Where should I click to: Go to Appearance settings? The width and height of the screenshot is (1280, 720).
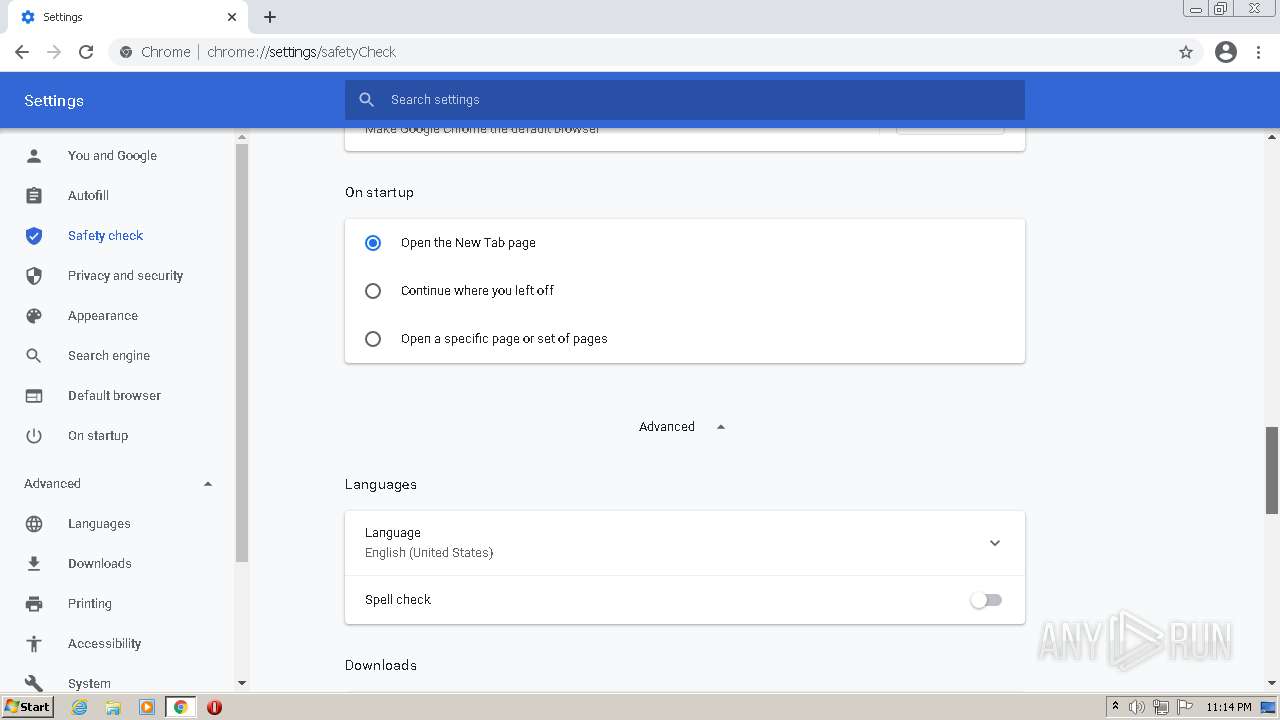click(103, 315)
